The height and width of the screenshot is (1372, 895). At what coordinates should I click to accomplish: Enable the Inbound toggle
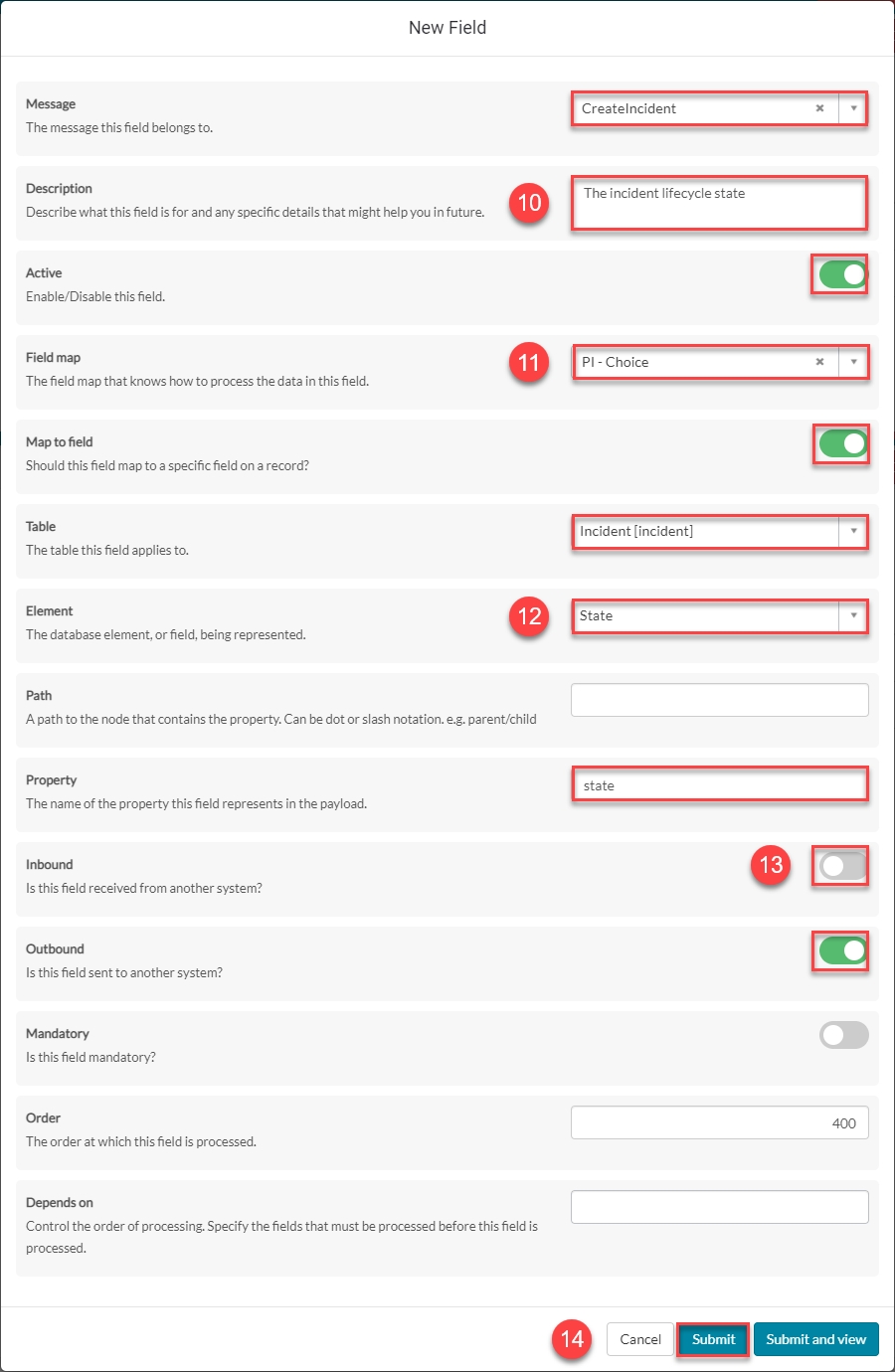pos(843,866)
